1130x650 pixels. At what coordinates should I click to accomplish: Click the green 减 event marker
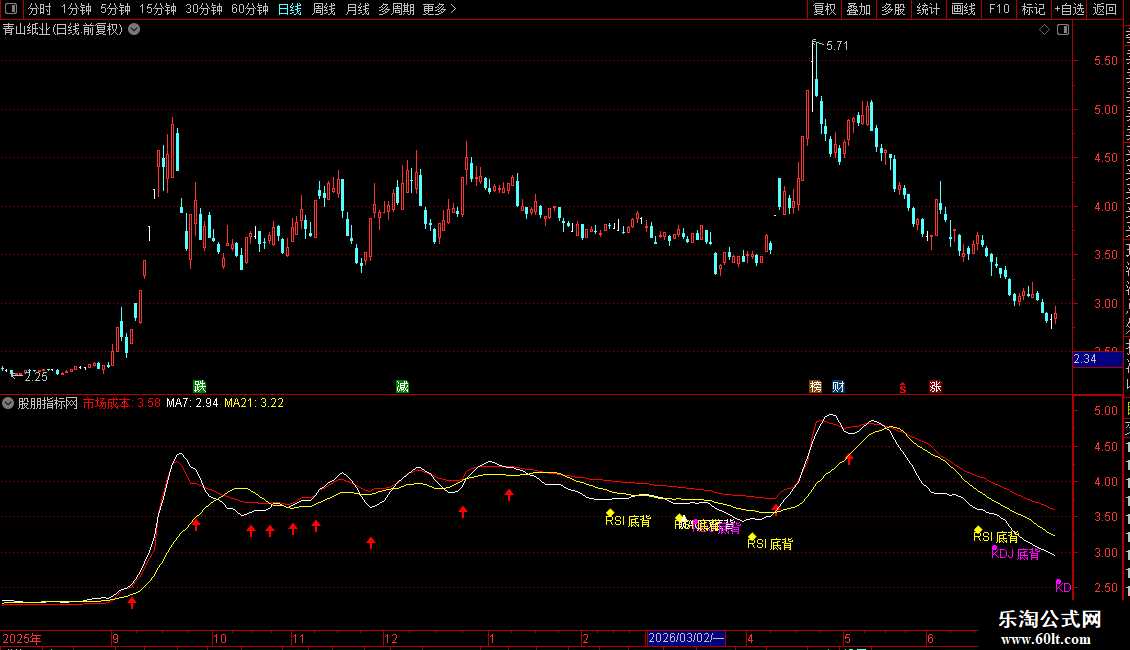(x=403, y=386)
